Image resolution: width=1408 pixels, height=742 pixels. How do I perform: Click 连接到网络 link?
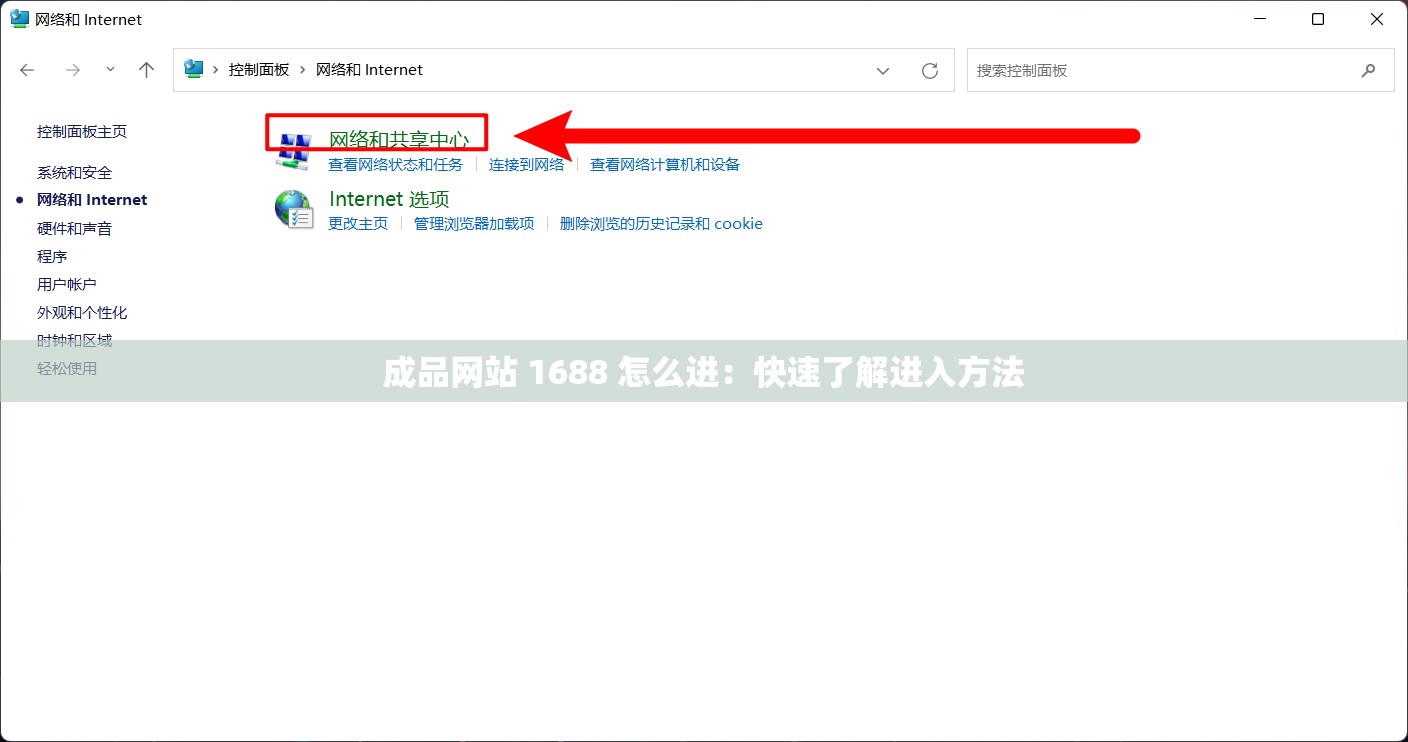pos(527,165)
